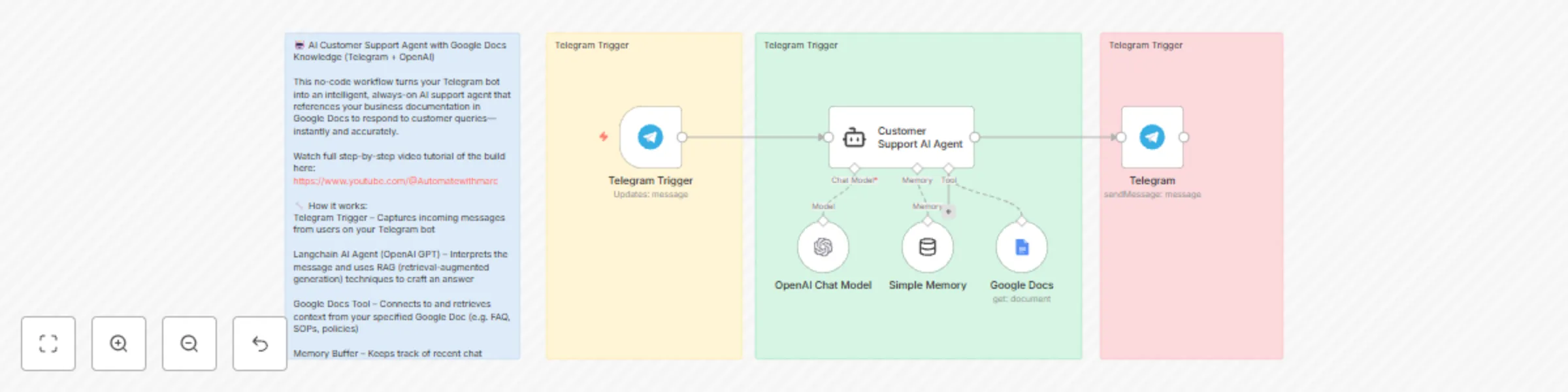Click the fit-to-view canvas button
1568x392 pixels.
48,344
